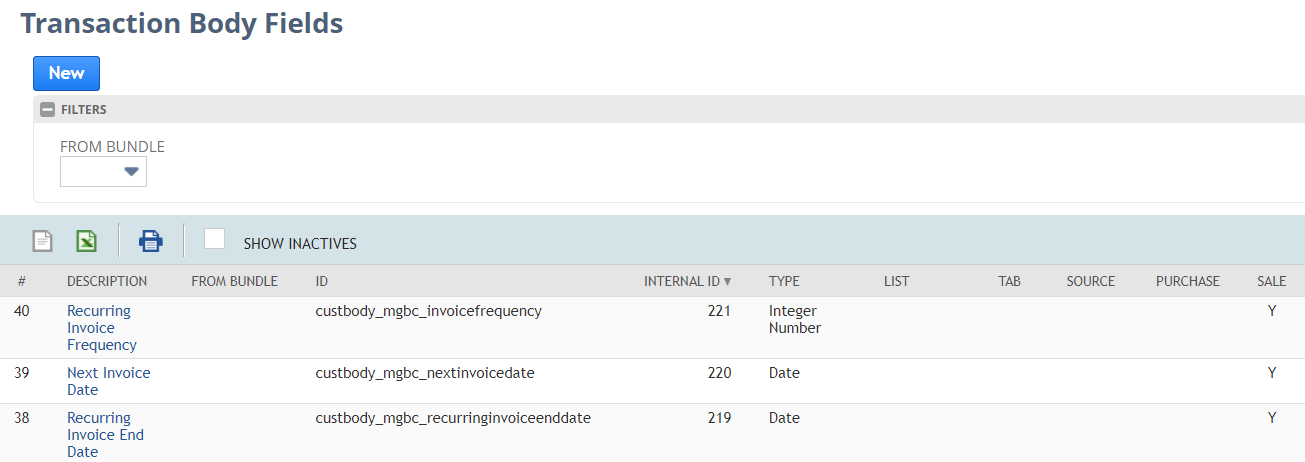The width and height of the screenshot is (1305, 462).
Task: Click the print list icon
Action: [x=150, y=241]
